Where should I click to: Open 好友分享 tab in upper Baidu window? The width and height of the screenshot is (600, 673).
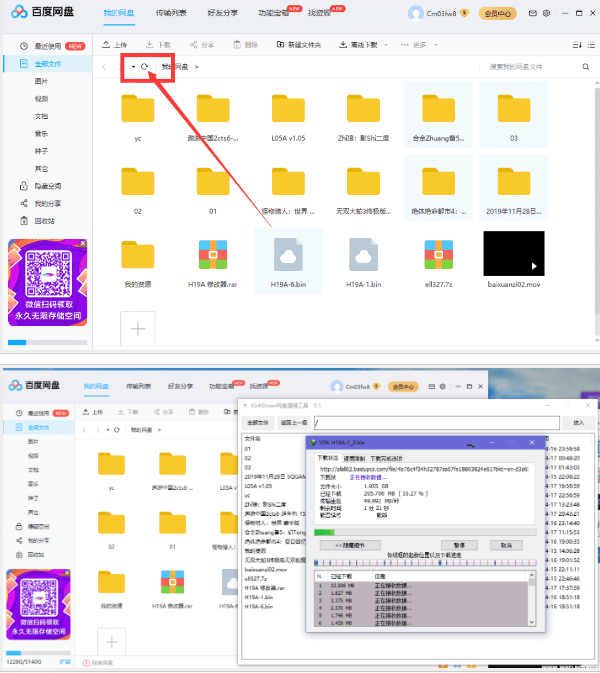pyautogui.click(x=222, y=13)
